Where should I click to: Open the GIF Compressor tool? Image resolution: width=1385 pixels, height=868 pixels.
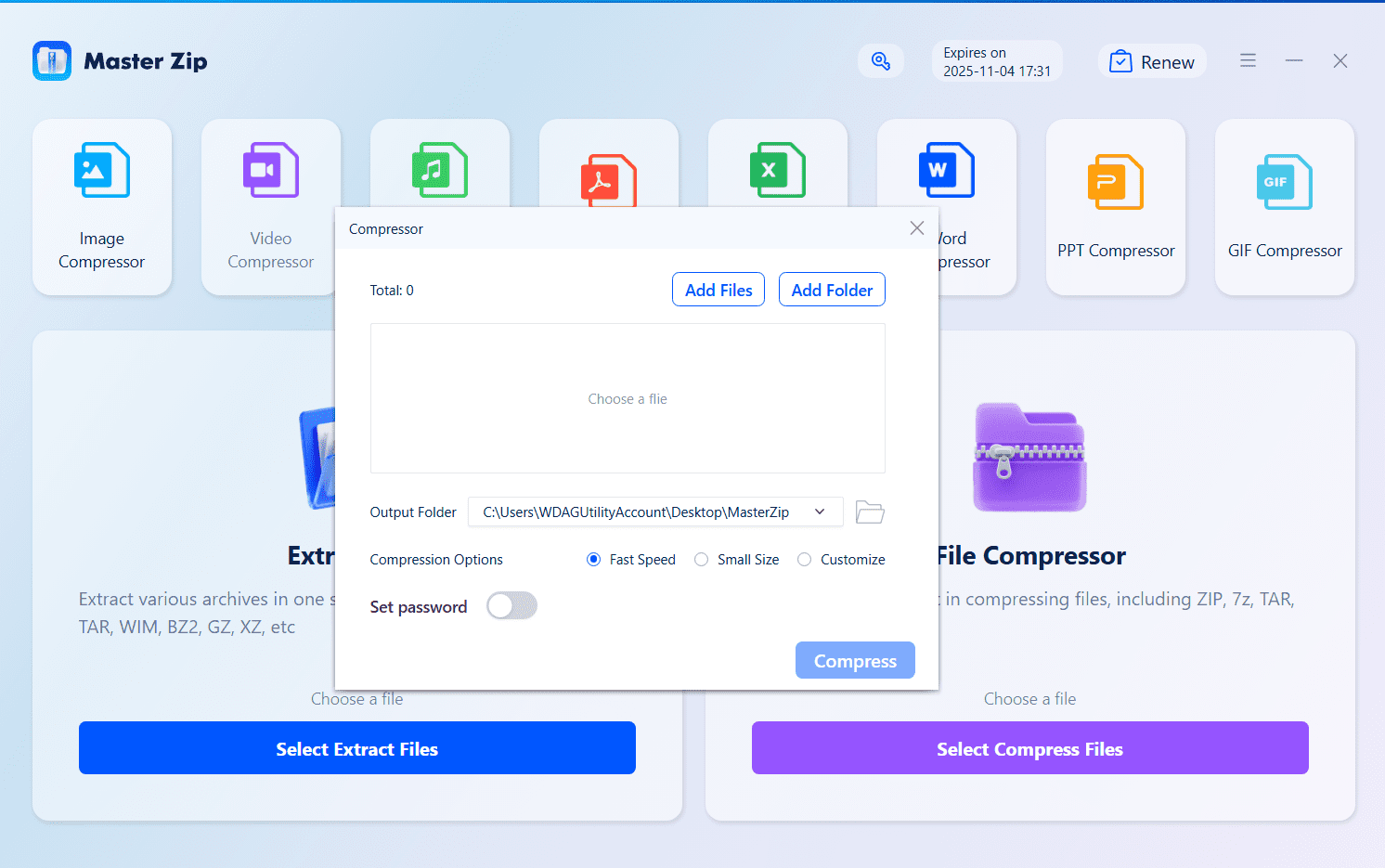(x=1285, y=207)
